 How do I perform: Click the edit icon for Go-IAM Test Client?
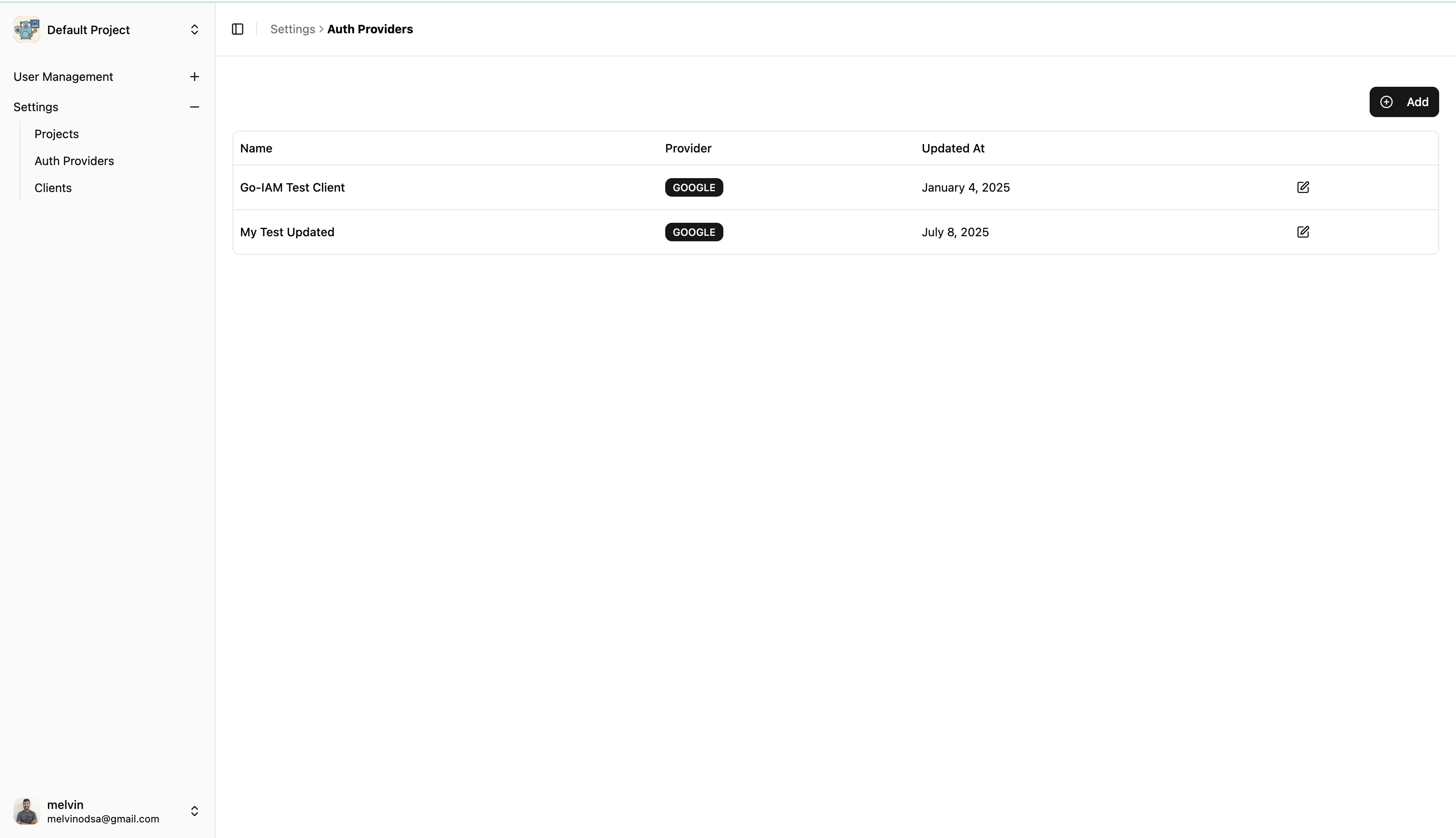click(x=1303, y=187)
